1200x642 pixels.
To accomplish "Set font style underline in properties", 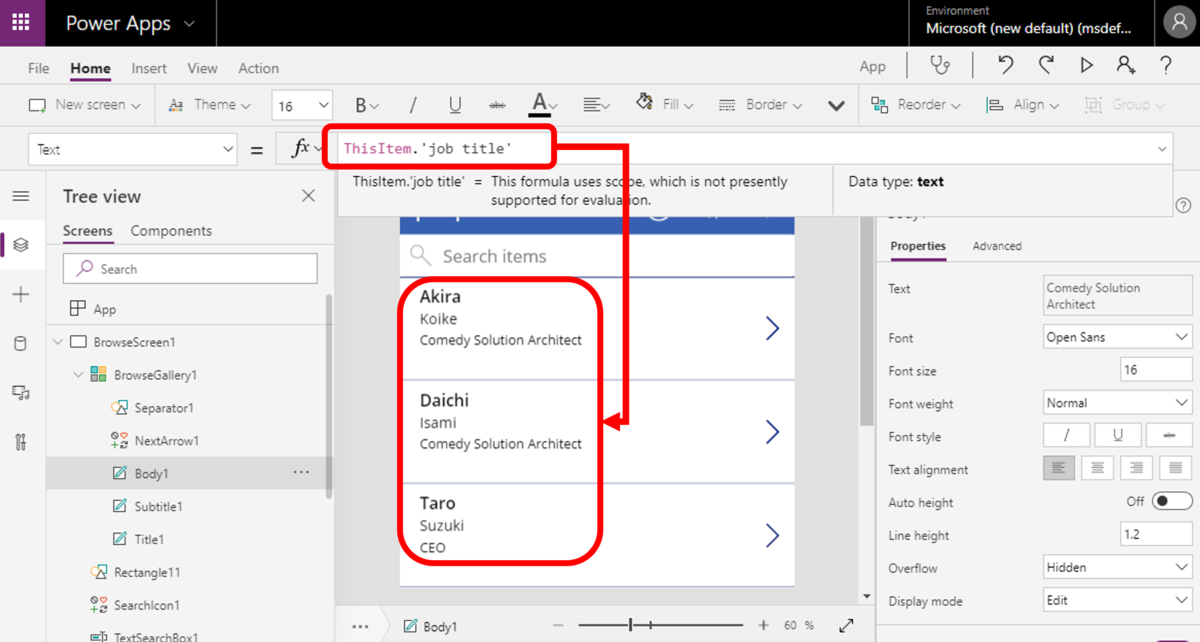I will pyautogui.click(x=1118, y=436).
